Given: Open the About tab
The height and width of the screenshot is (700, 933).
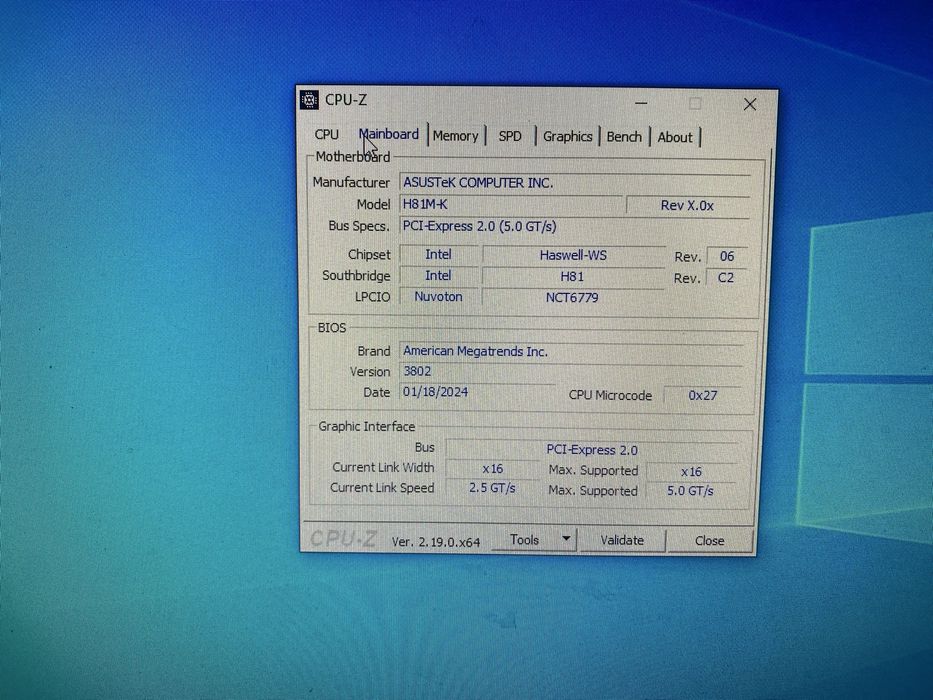Looking at the screenshot, I should 675,138.
